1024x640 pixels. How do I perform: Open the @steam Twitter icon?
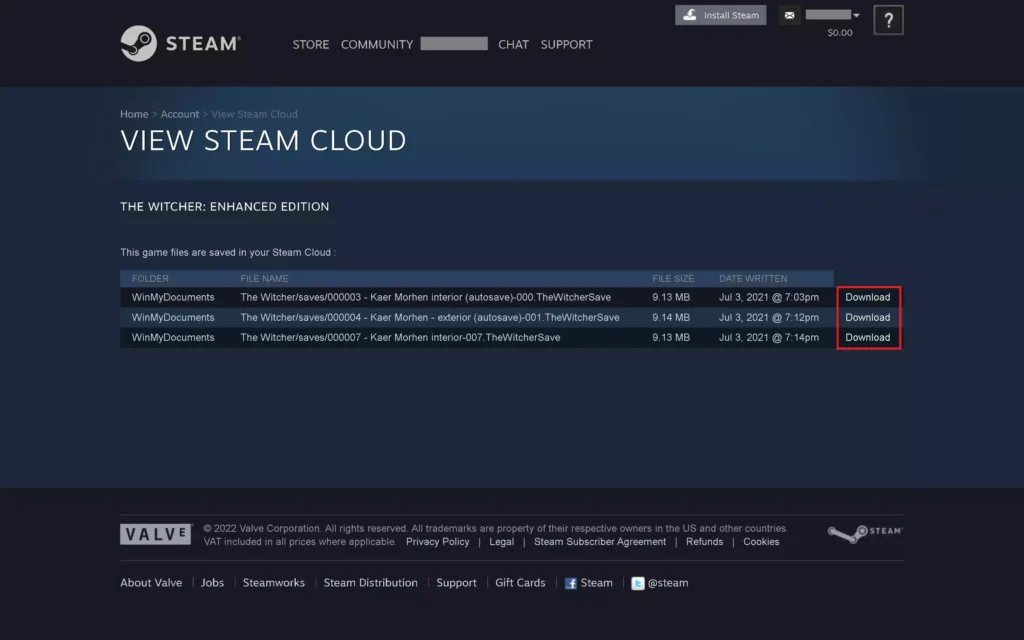[x=637, y=583]
